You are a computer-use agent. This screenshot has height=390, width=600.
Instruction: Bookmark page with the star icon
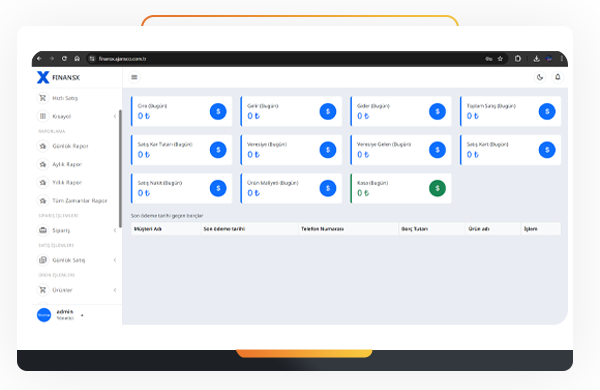500,59
